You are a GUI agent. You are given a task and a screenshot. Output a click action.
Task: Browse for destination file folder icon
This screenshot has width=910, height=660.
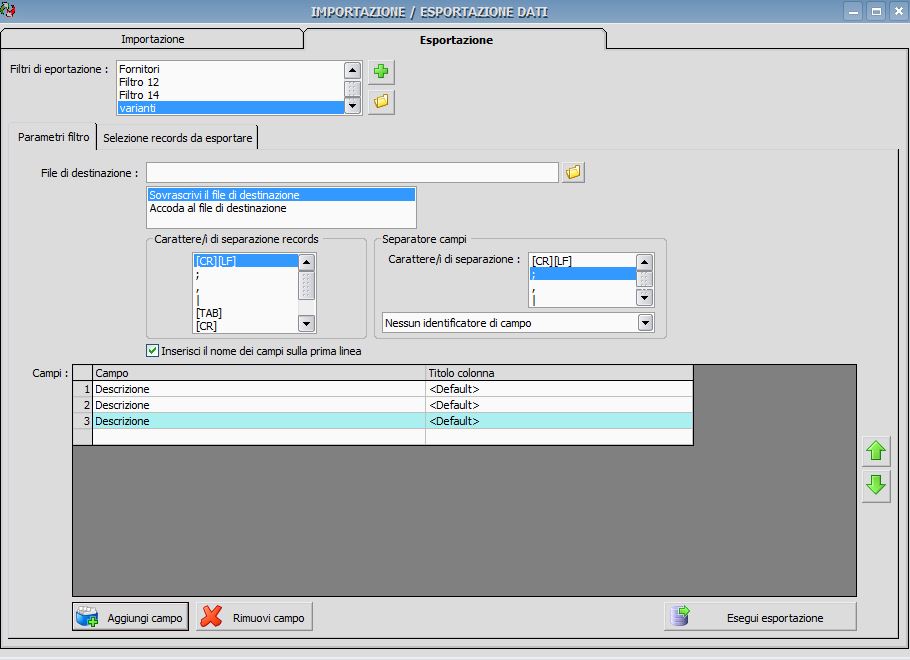[573, 172]
